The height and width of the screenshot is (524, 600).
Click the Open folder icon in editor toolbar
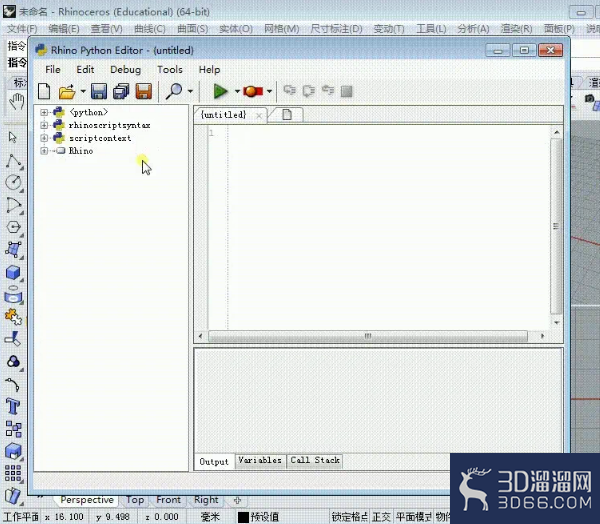[67, 92]
